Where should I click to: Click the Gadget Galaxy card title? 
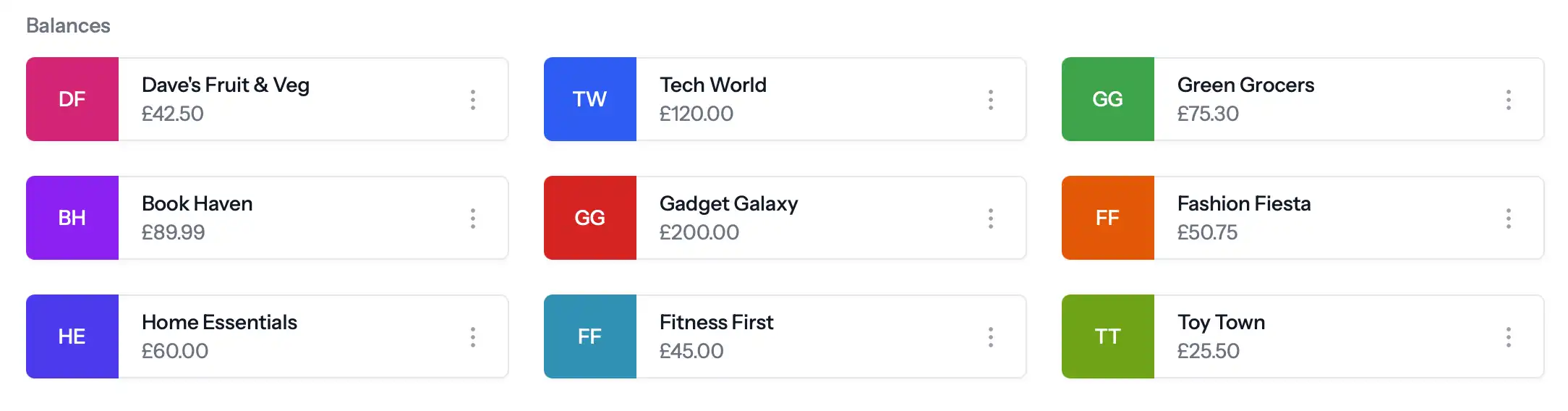pos(728,203)
